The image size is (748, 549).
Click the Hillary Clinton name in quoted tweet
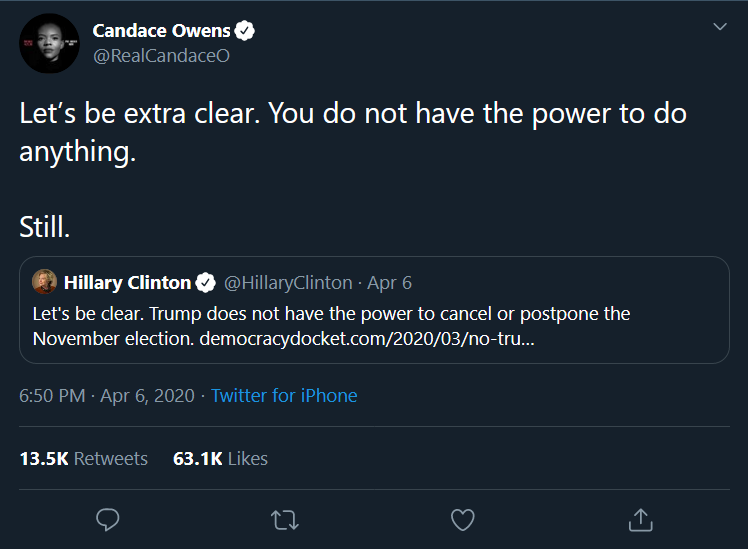tap(127, 282)
